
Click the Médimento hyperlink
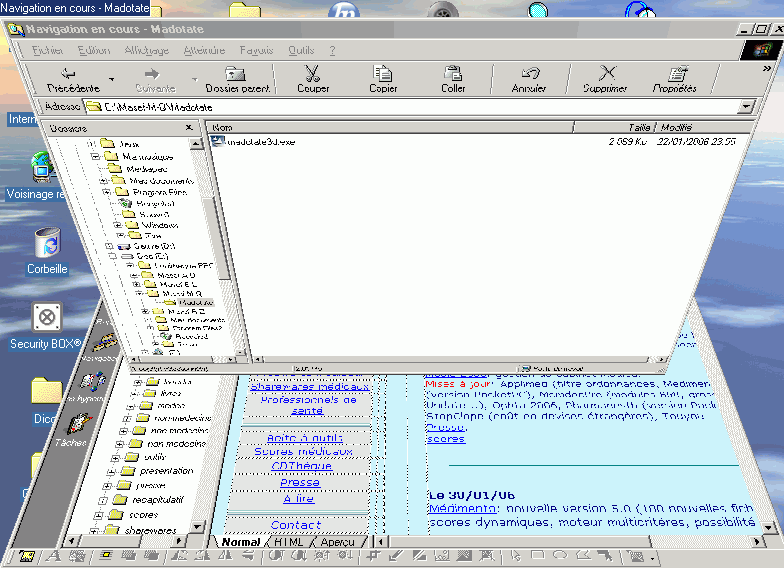point(462,508)
